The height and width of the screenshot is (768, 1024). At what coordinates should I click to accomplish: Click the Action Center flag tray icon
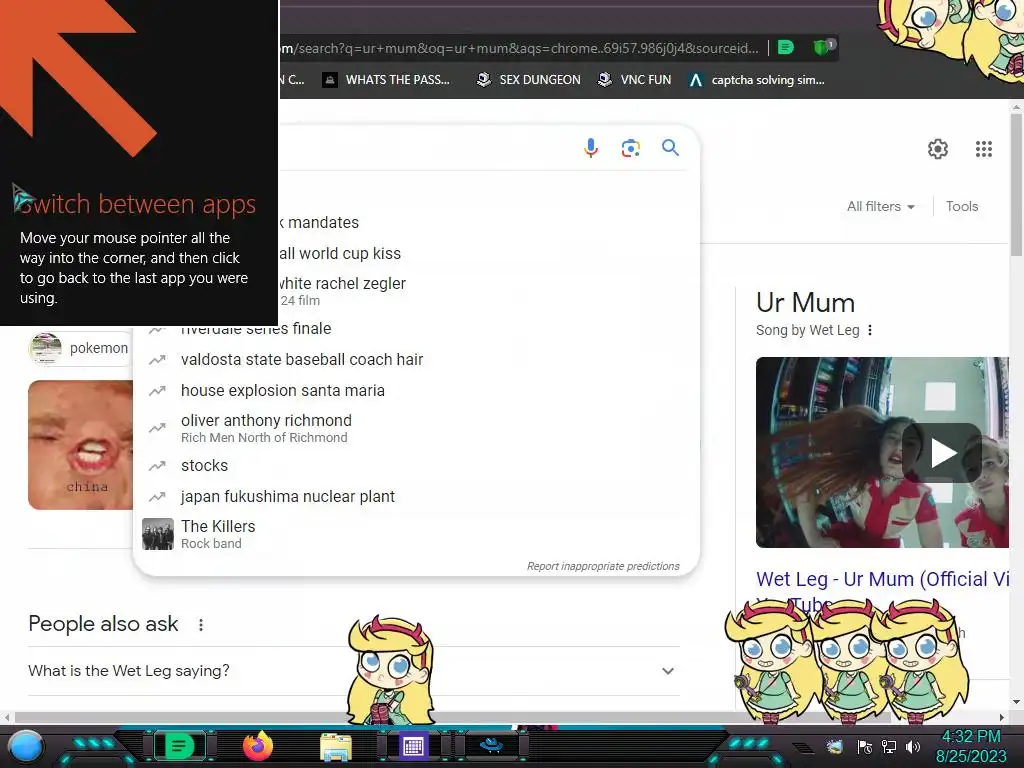pos(865,747)
